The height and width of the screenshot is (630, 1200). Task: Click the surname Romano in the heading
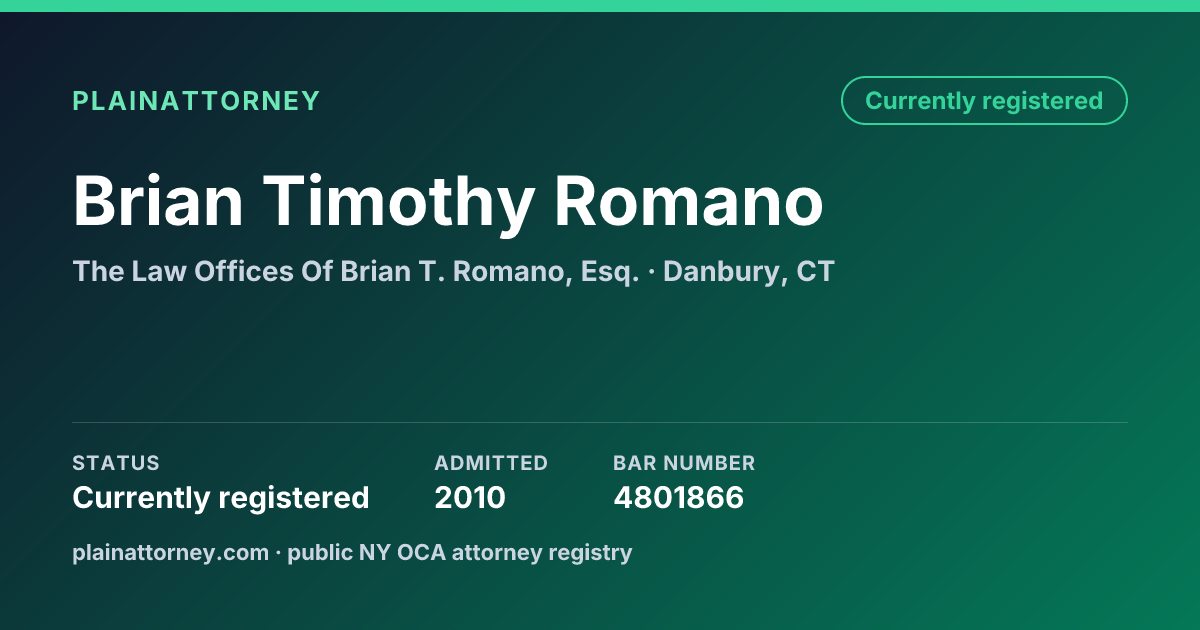[689, 202]
